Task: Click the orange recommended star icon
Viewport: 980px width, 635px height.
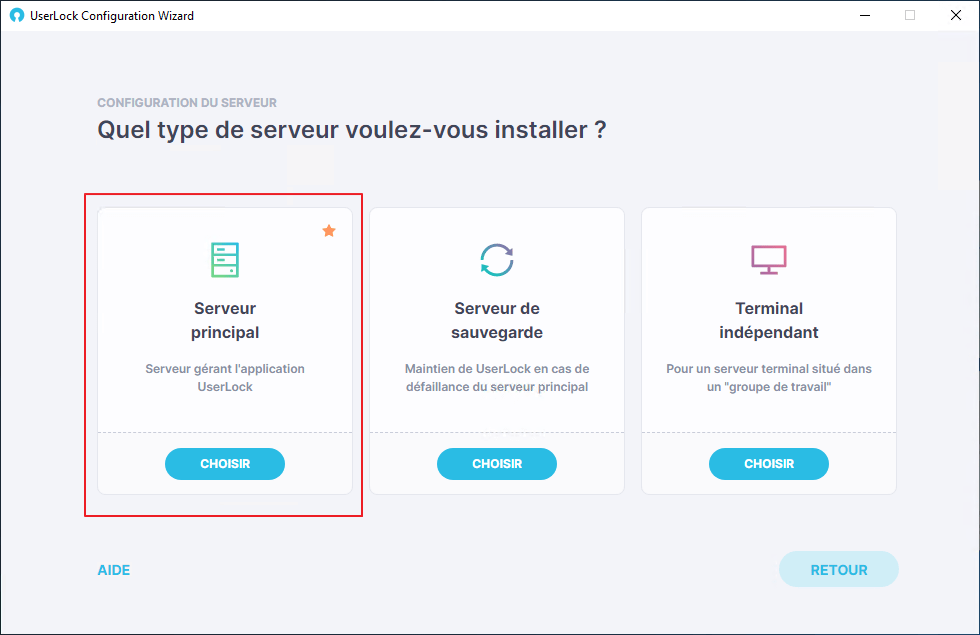Action: [x=329, y=231]
